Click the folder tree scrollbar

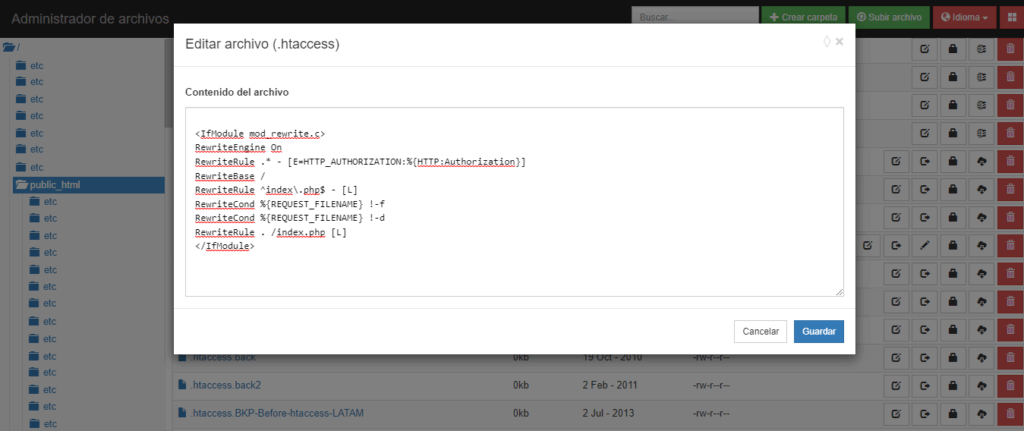[x=168, y=85]
